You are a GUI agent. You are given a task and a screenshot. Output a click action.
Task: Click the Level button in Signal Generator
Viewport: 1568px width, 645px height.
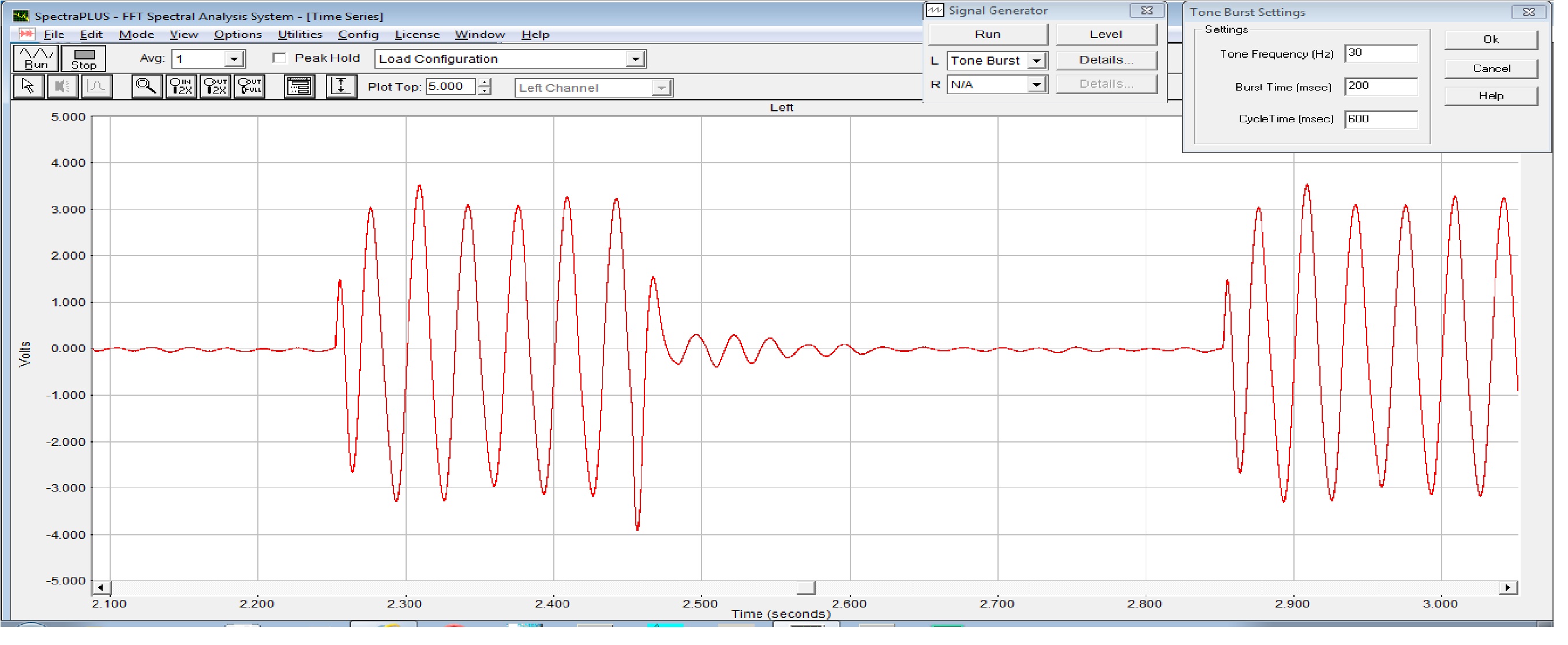[1105, 35]
